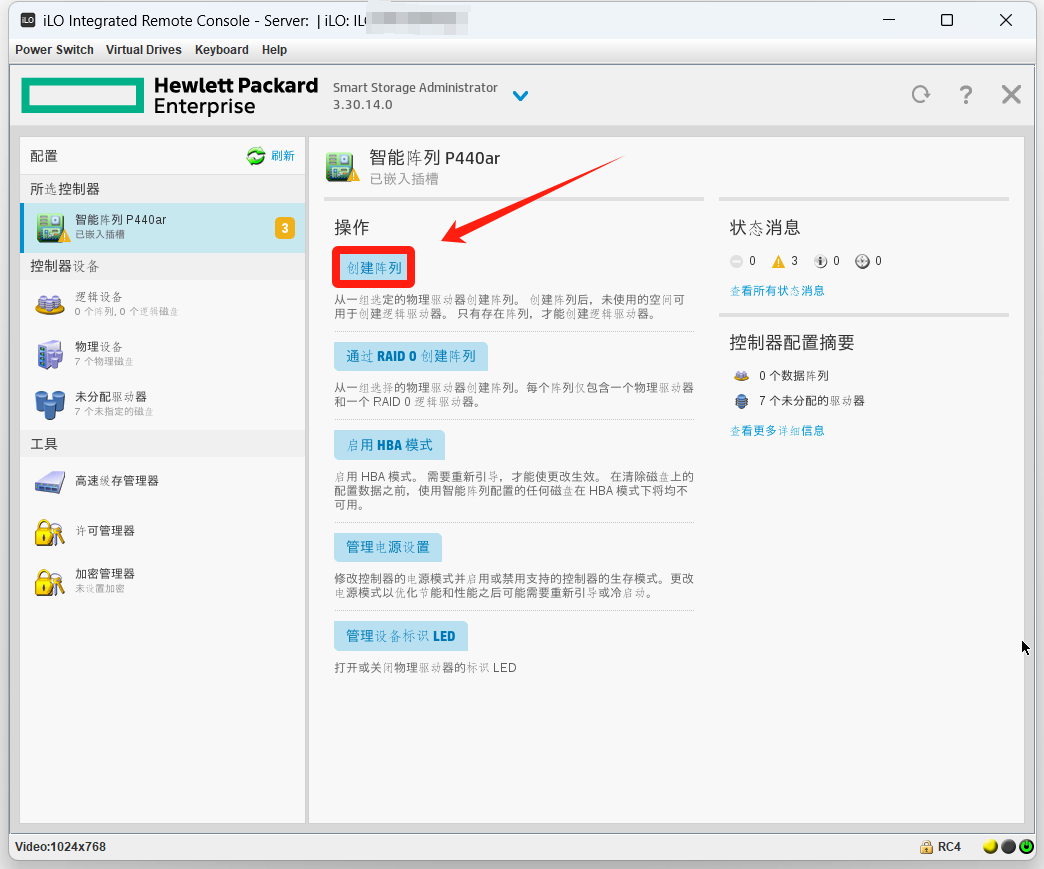1044x869 pixels.
Task: Click 启用 HBA 模式 button
Action: tap(389, 445)
